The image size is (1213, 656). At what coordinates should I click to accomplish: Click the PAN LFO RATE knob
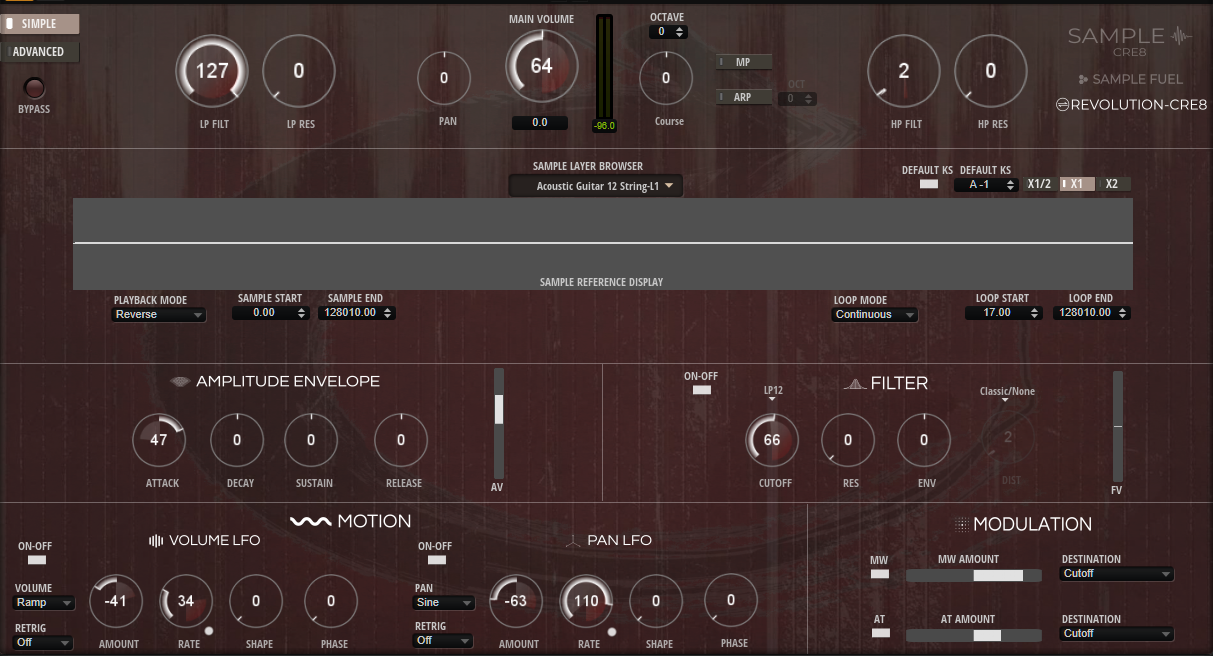pos(586,602)
